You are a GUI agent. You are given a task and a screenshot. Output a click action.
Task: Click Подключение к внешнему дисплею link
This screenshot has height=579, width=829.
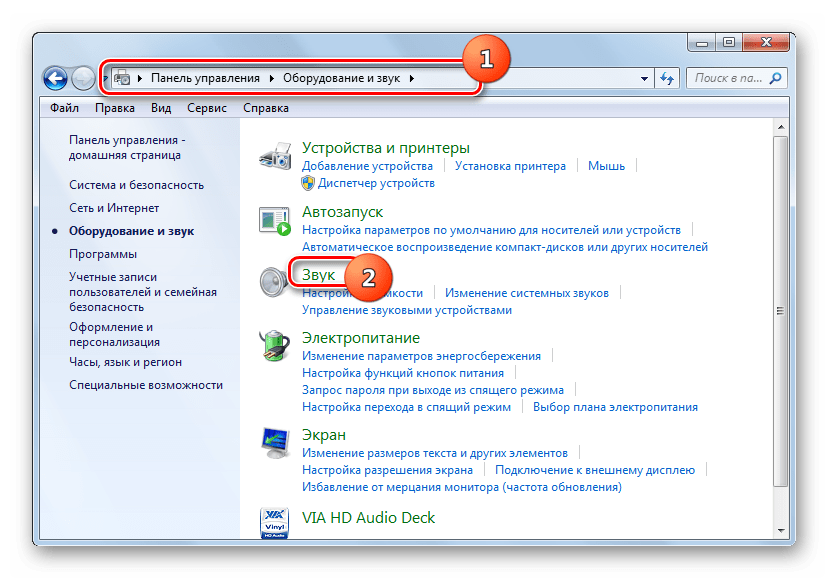coord(595,470)
